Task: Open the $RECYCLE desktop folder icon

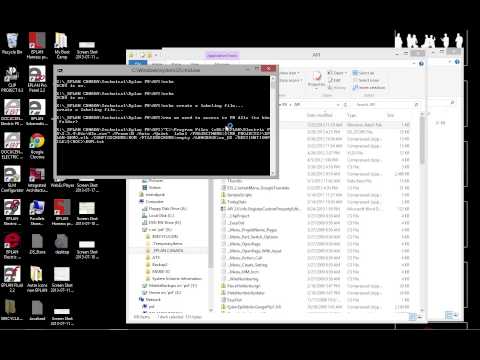Action: coord(12,310)
